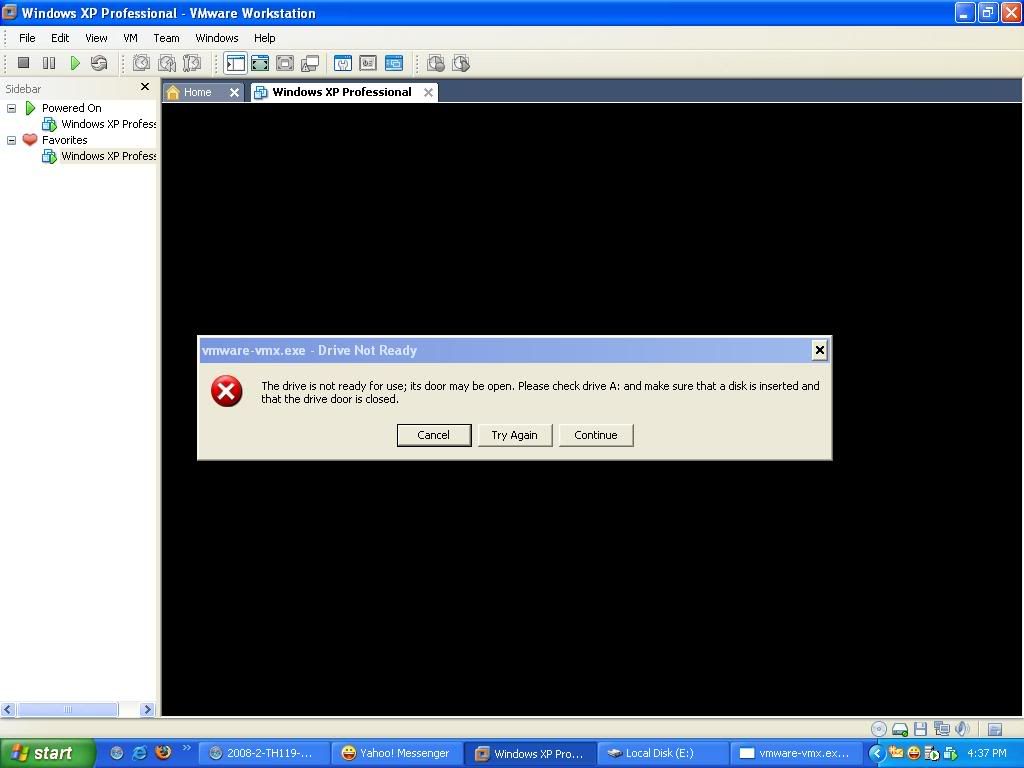This screenshot has width=1024, height=768.
Task: Click the floppy drive icon in VM status bar
Action: click(920, 730)
